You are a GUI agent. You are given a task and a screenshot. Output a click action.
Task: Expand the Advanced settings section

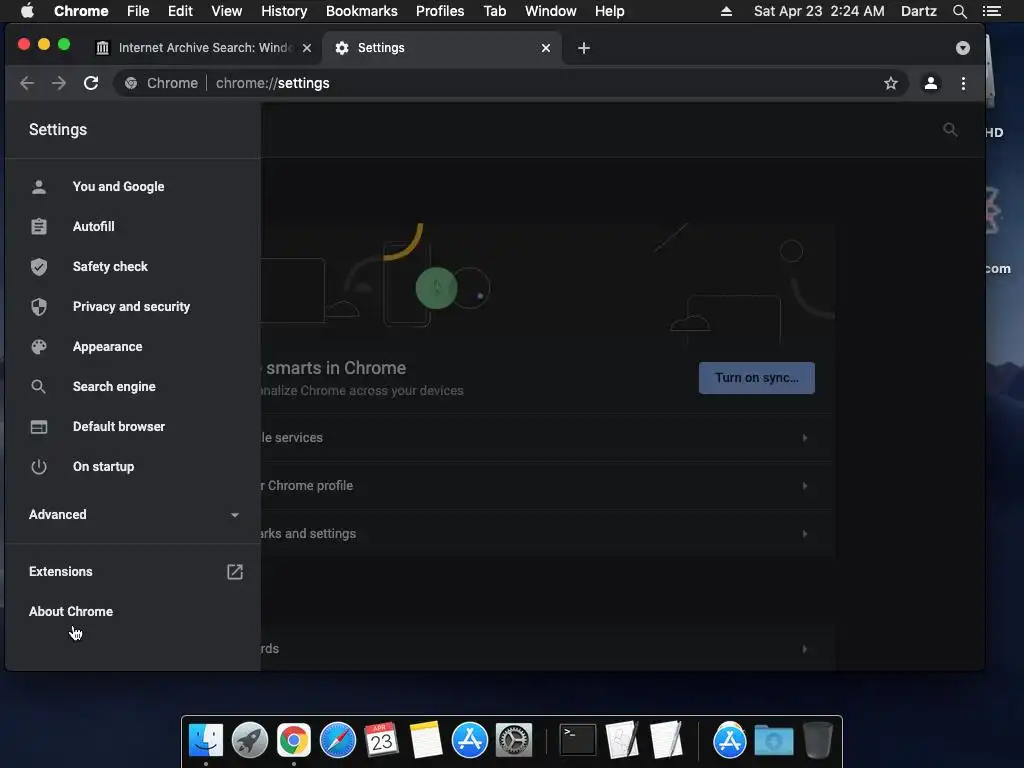(133, 515)
